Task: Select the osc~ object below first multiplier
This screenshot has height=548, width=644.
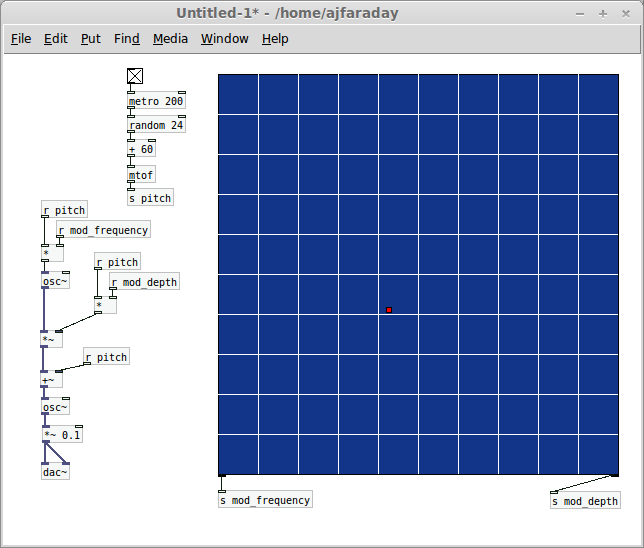Action: coord(55,281)
